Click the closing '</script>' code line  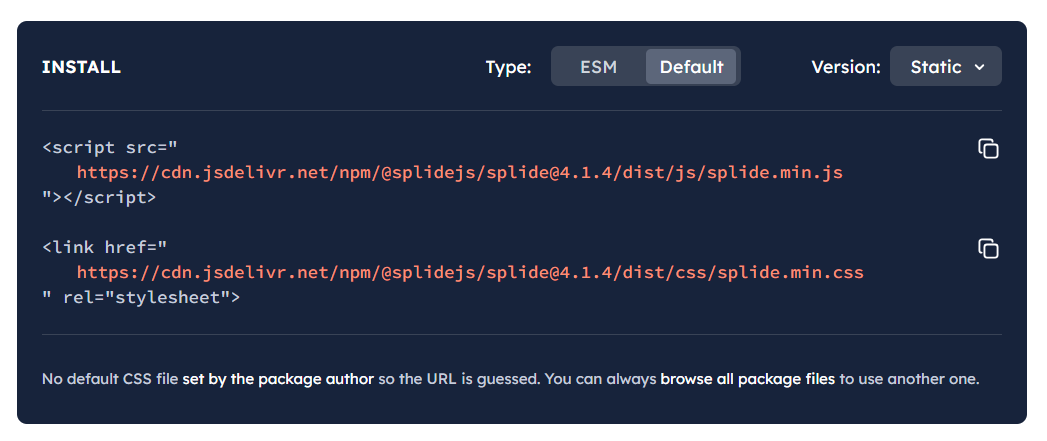coord(99,198)
